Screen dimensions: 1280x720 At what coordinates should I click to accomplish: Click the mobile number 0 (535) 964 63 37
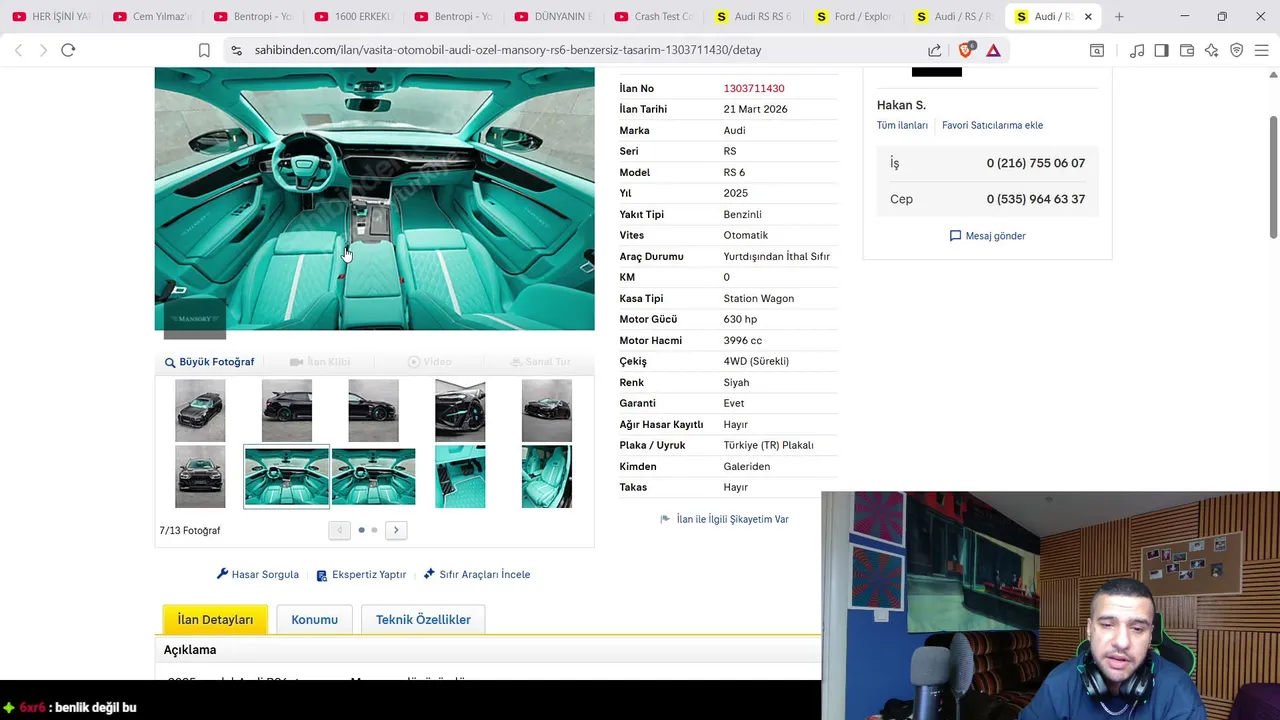[x=1035, y=199]
